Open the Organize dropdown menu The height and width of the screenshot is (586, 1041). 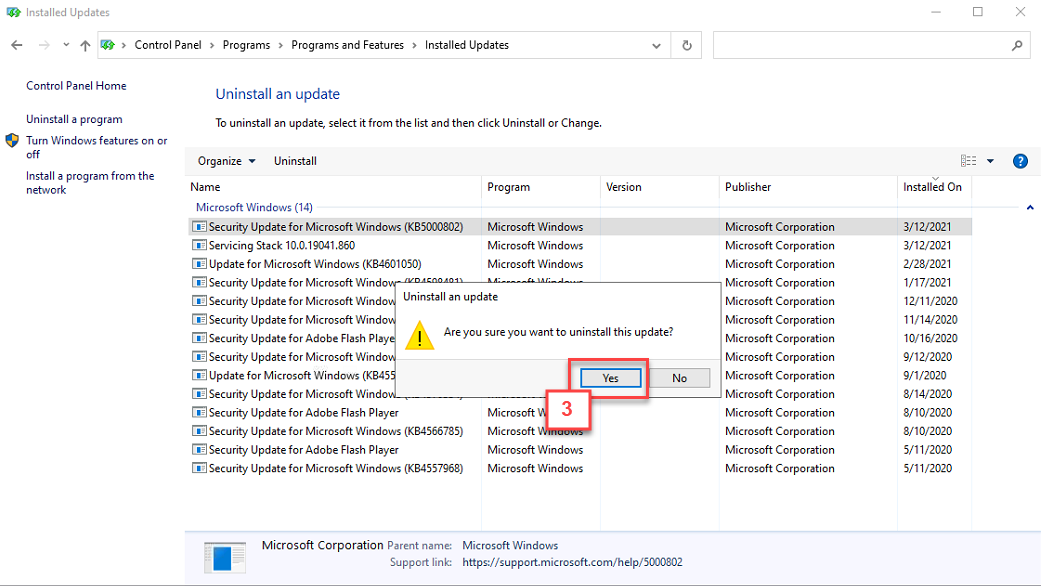[x=226, y=161]
